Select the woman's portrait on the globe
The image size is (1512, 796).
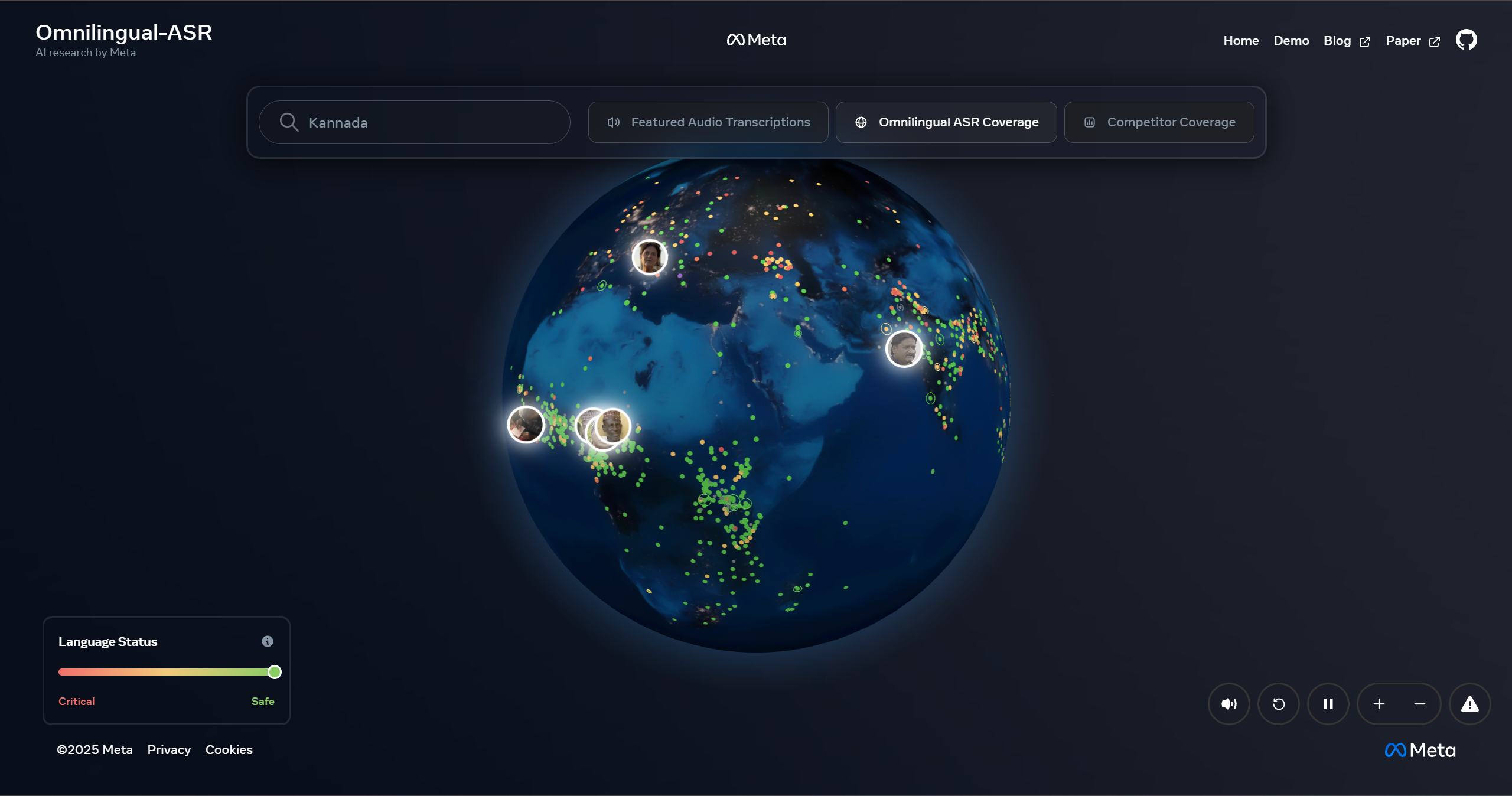tap(649, 257)
